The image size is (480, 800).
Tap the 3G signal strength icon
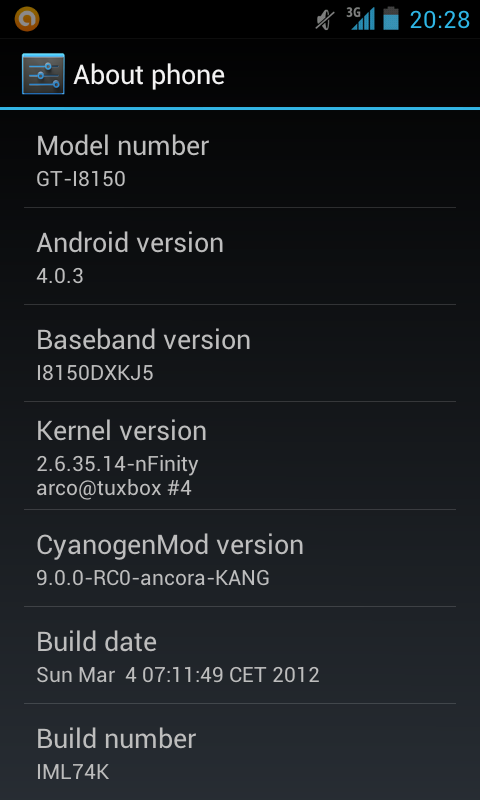pyautogui.click(x=360, y=19)
